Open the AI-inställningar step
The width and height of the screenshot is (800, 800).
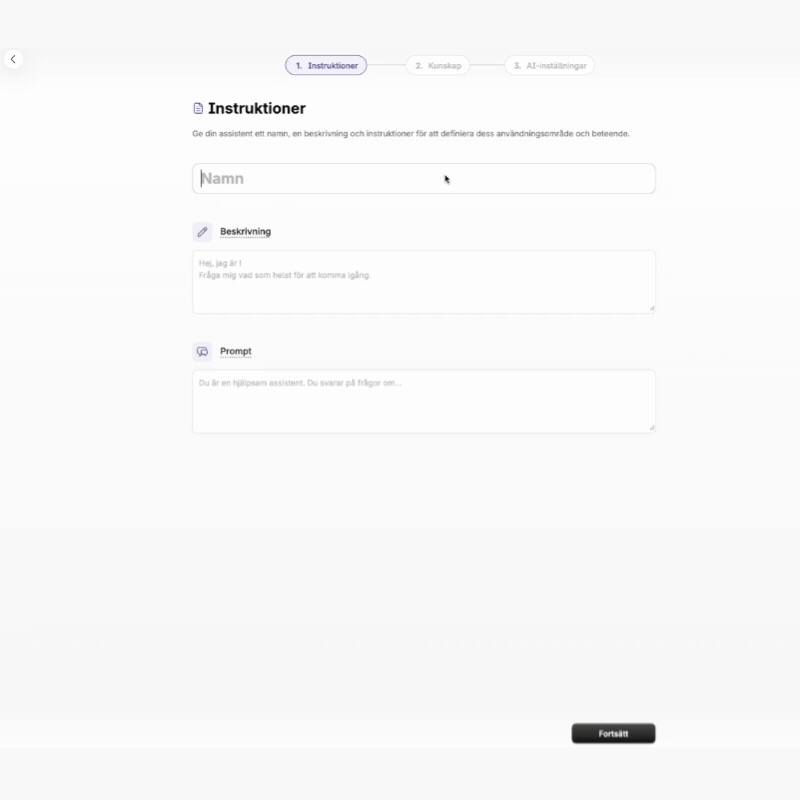click(x=550, y=66)
